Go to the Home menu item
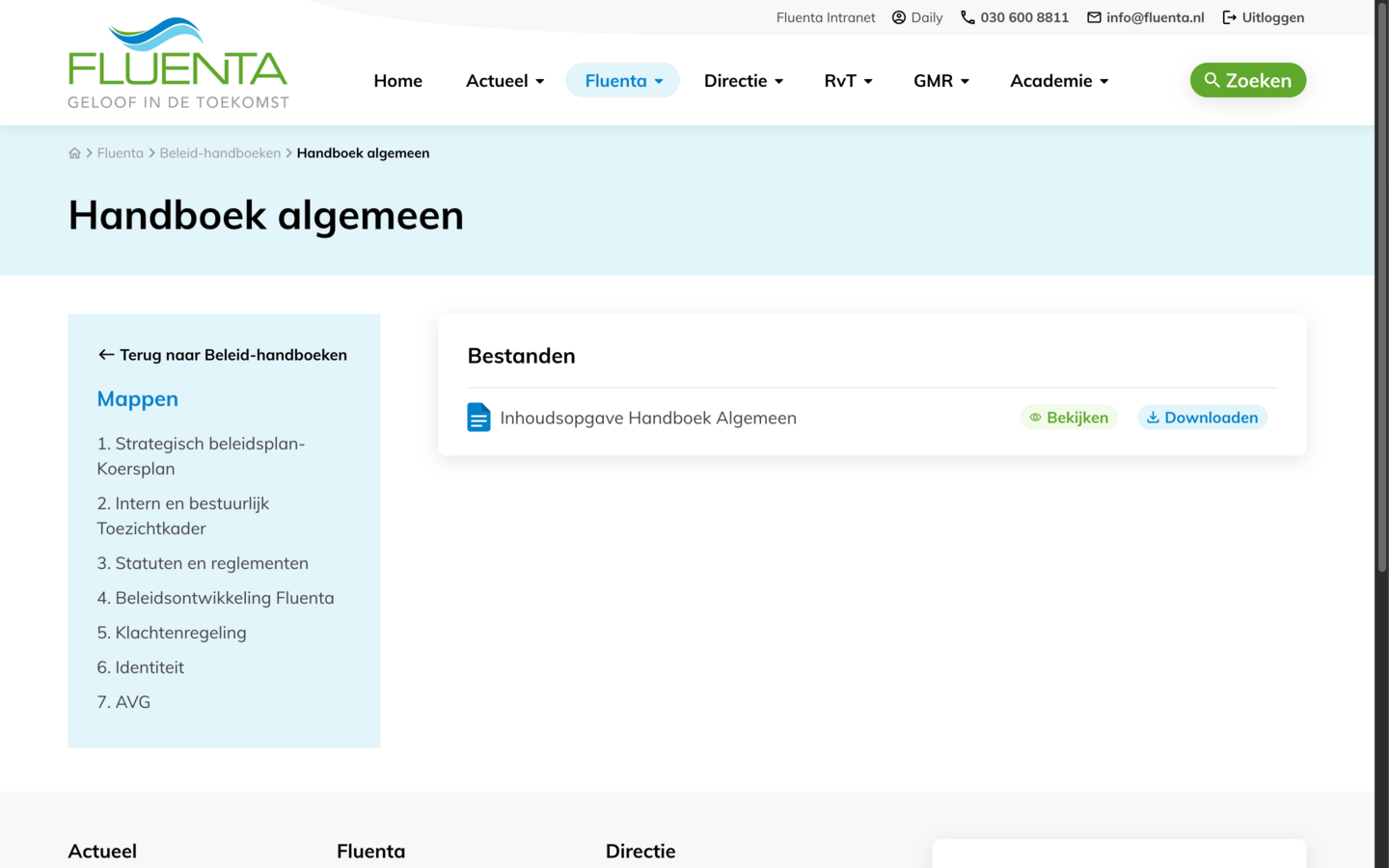 click(397, 81)
